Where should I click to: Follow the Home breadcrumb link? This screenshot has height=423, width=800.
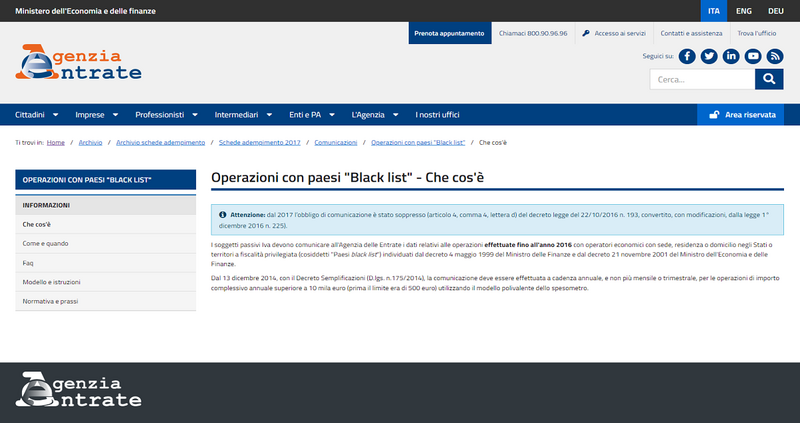(x=56, y=142)
